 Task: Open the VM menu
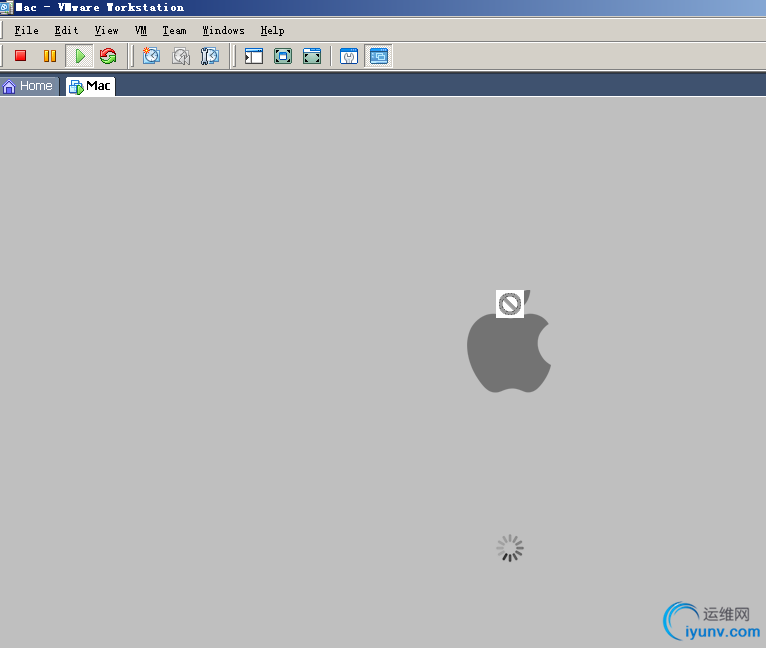pyautogui.click(x=141, y=30)
